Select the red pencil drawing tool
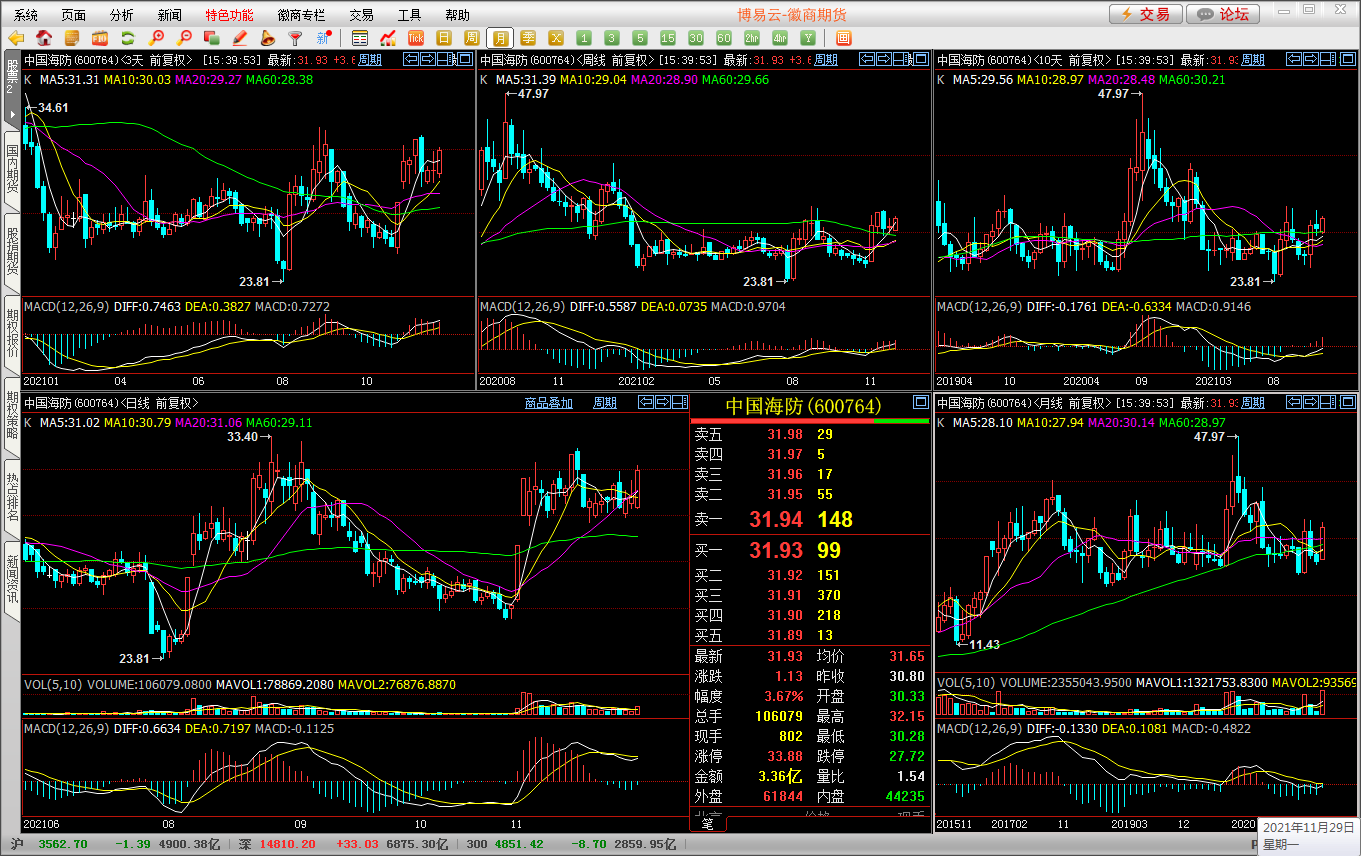Image resolution: width=1361 pixels, height=856 pixels. click(240, 38)
